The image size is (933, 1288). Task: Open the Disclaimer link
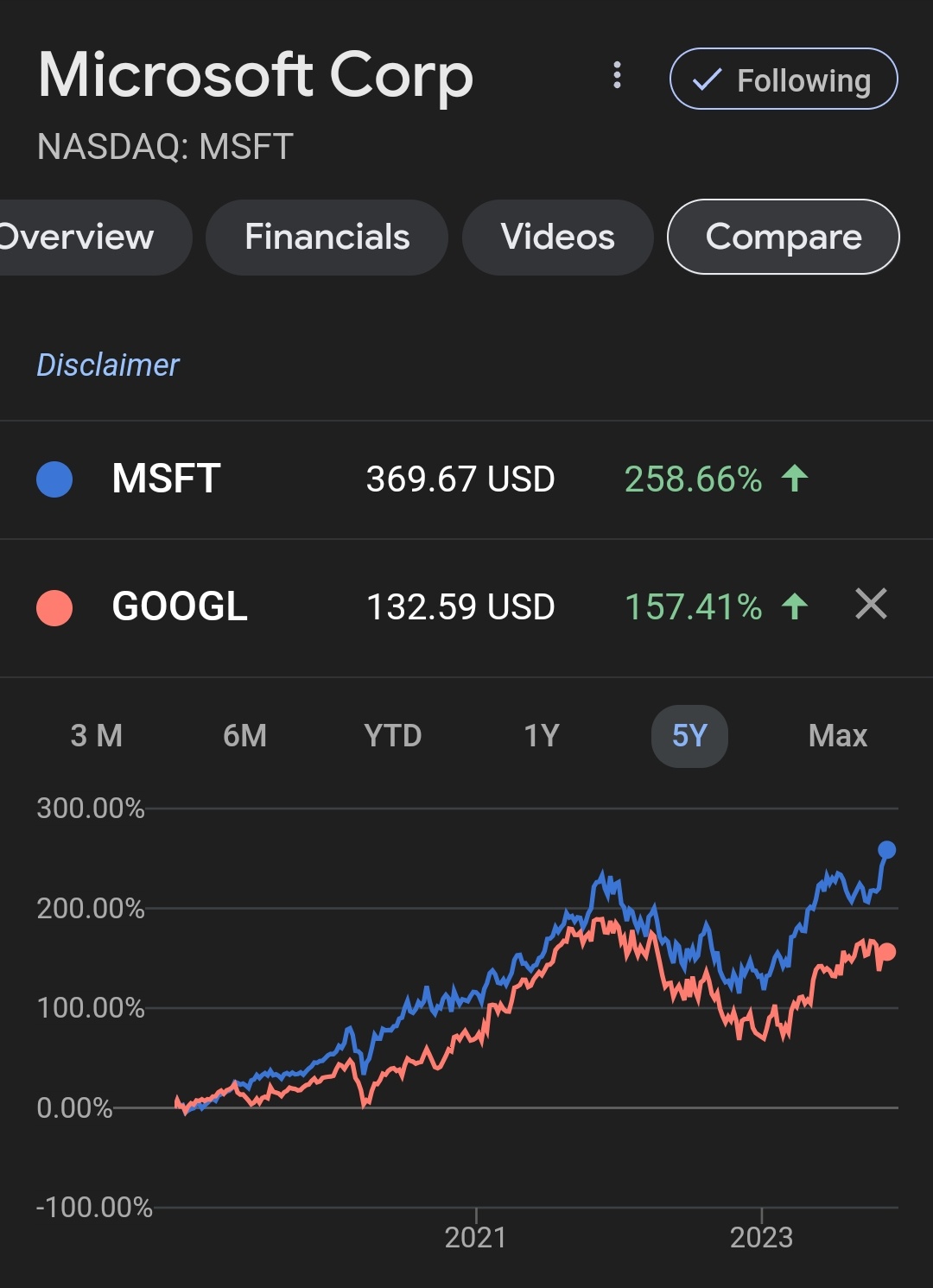(x=108, y=365)
